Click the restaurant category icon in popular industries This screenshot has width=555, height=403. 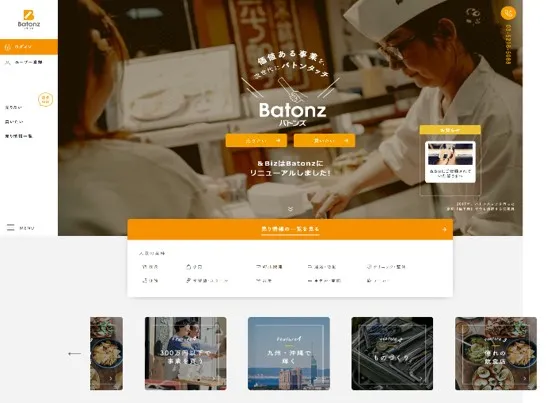[144, 267]
